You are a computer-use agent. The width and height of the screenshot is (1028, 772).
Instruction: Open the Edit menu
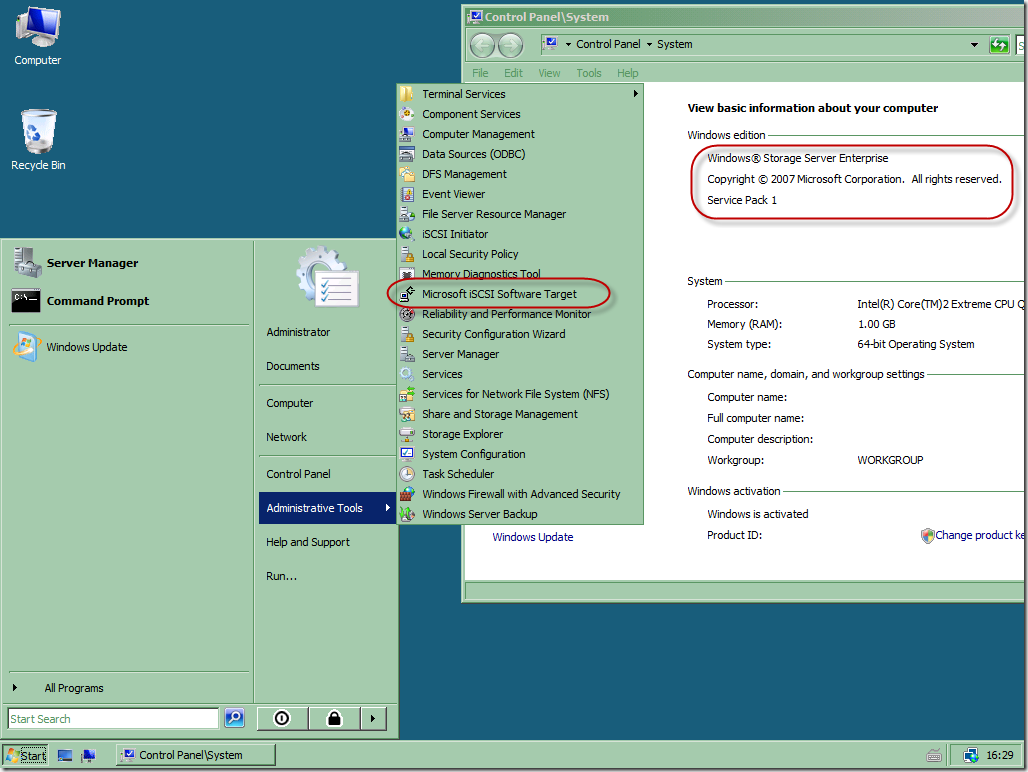pyautogui.click(x=513, y=73)
